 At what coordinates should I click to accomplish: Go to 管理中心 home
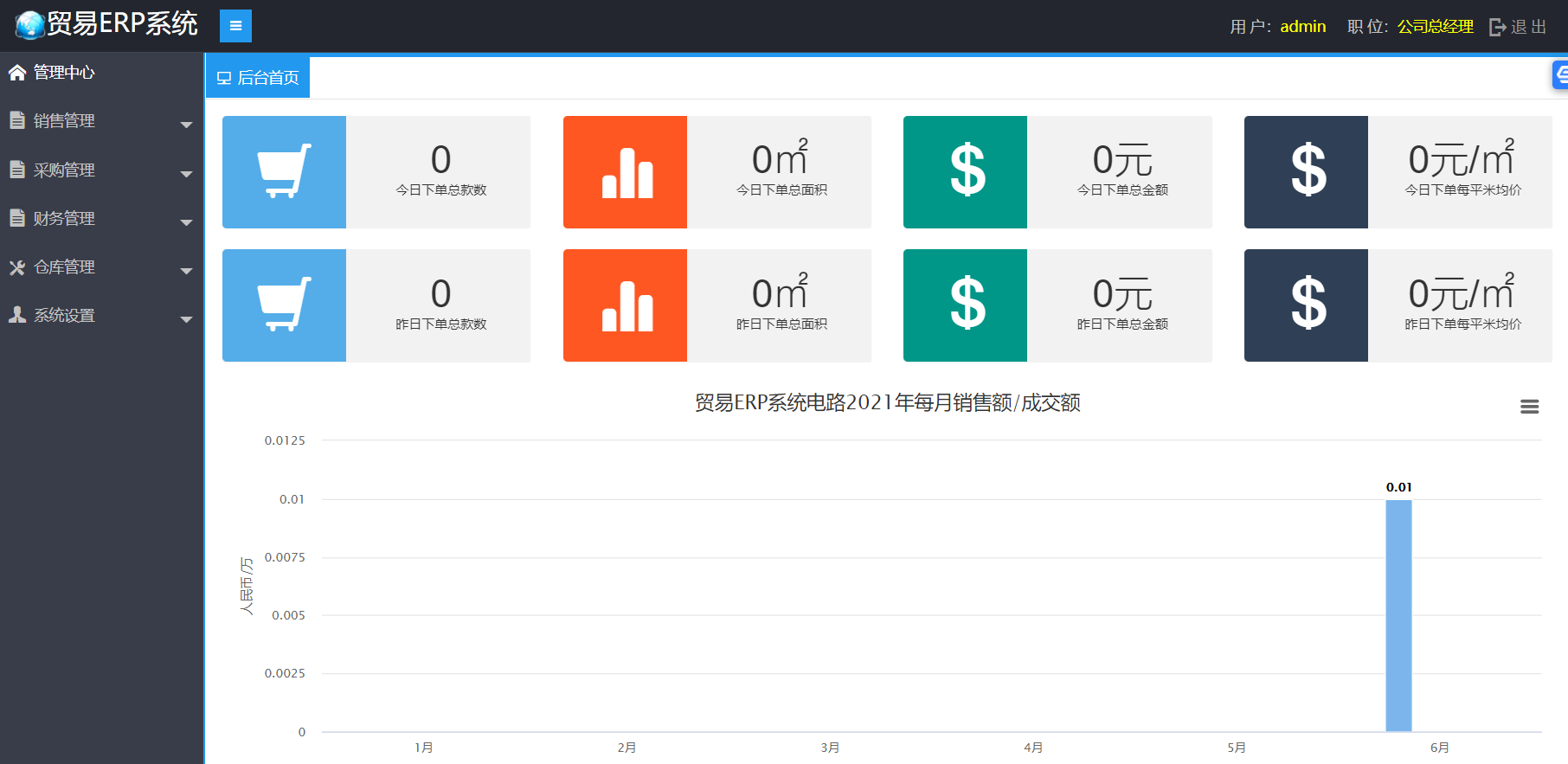[x=63, y=73]
